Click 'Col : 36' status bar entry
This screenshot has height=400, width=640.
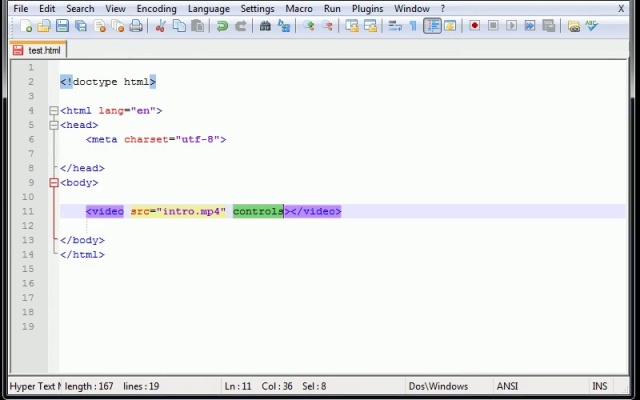pyautogui.click(x=277, y=386)
